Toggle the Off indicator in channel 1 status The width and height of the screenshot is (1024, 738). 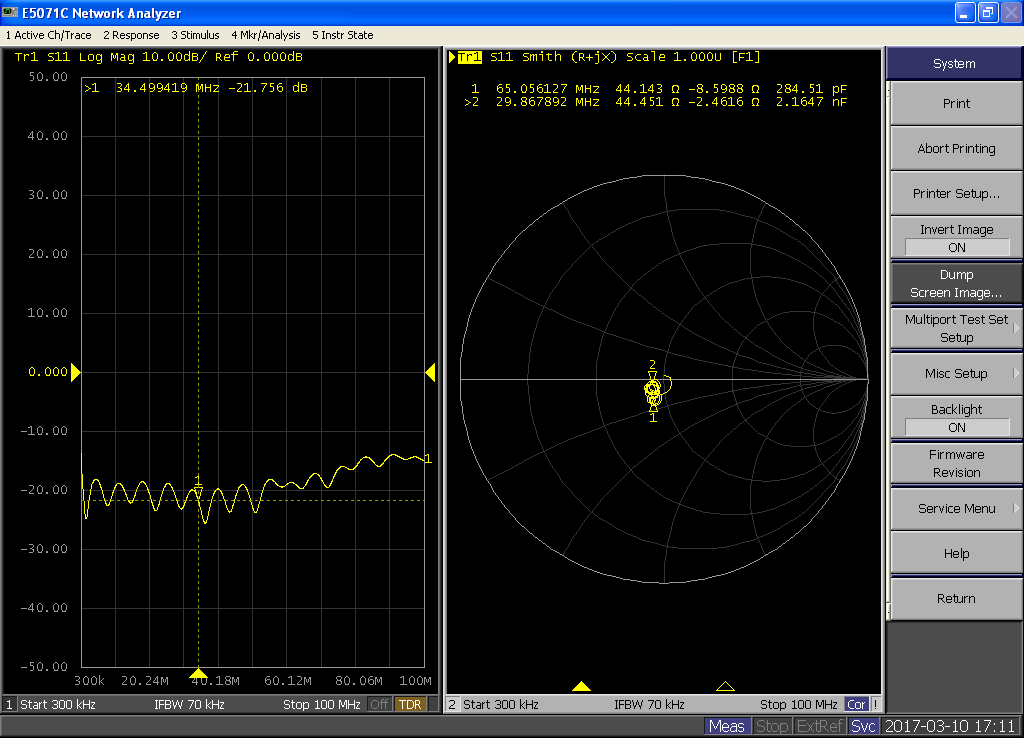(379, 705)
